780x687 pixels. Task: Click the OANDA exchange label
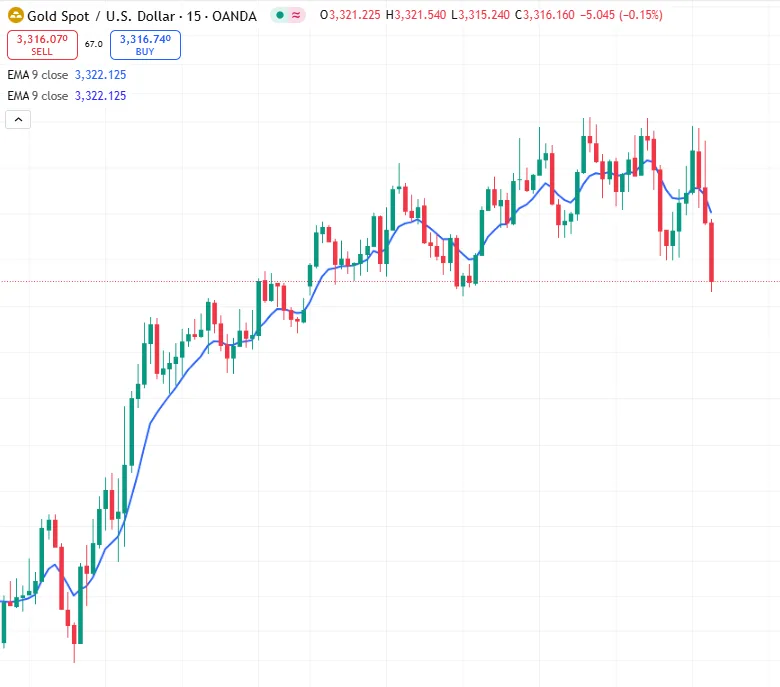[235, 16]
